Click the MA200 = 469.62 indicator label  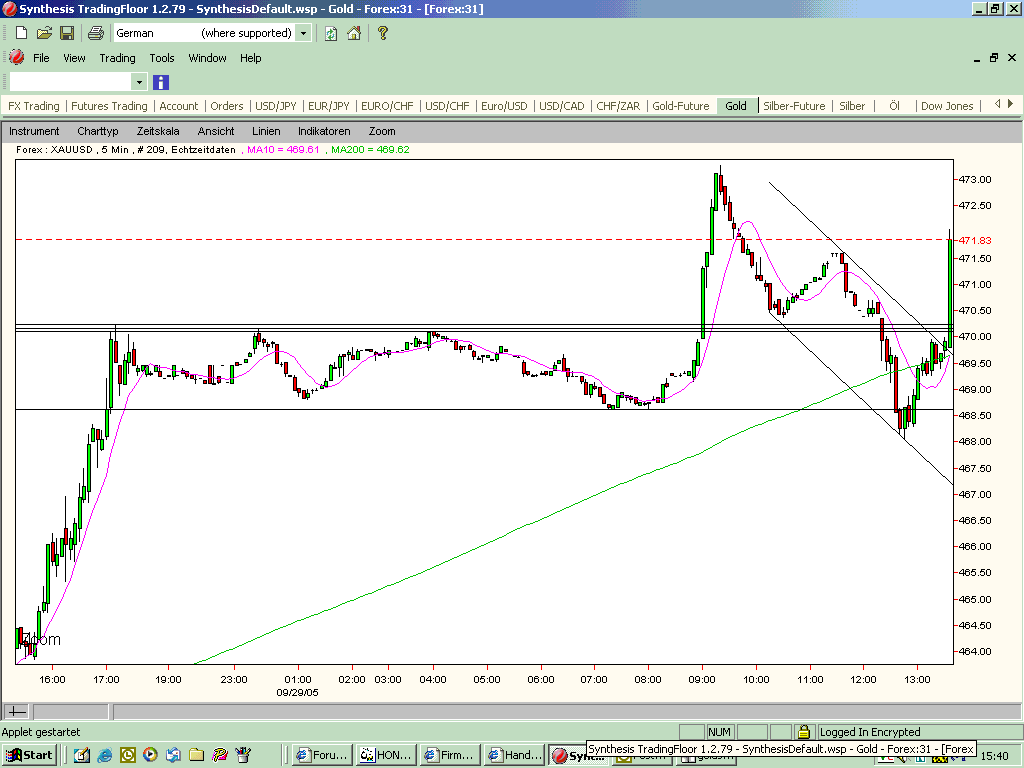pos(370,150)
